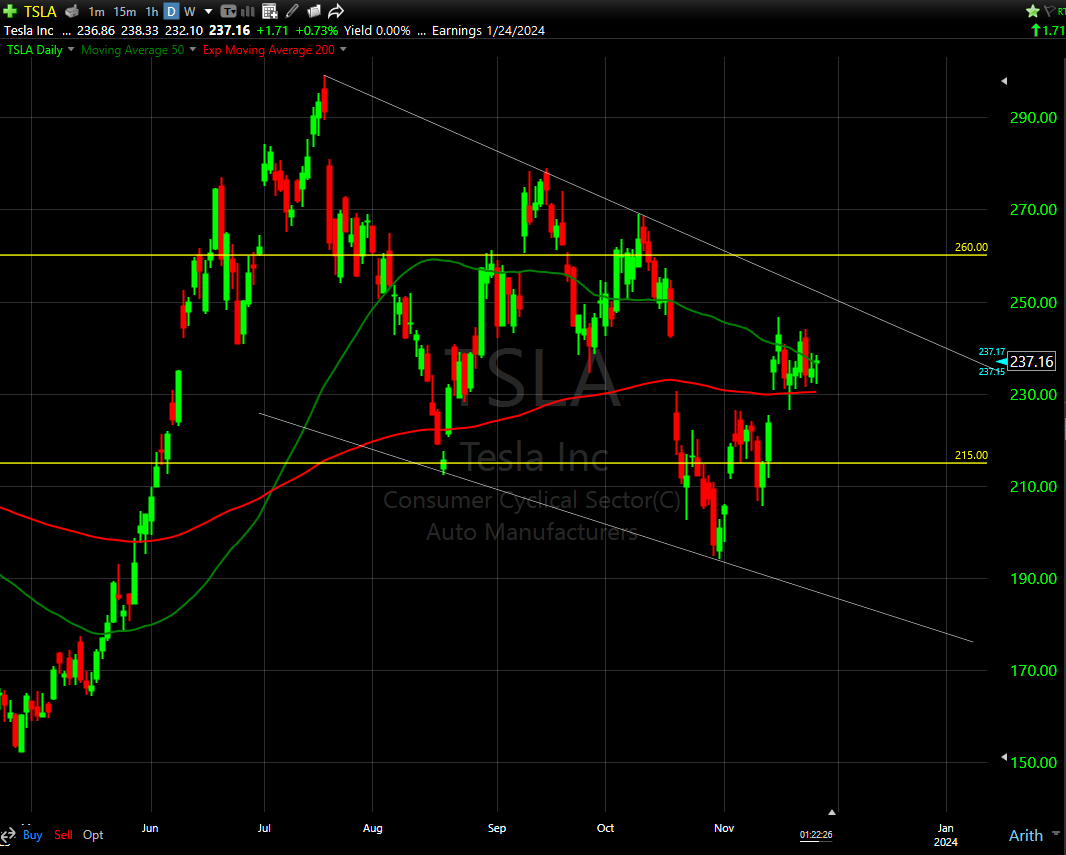The image size is (1066, 855).
Task: Click the 290.00 price axis label
Action: pyautogui.click(x=1033, y=118)
